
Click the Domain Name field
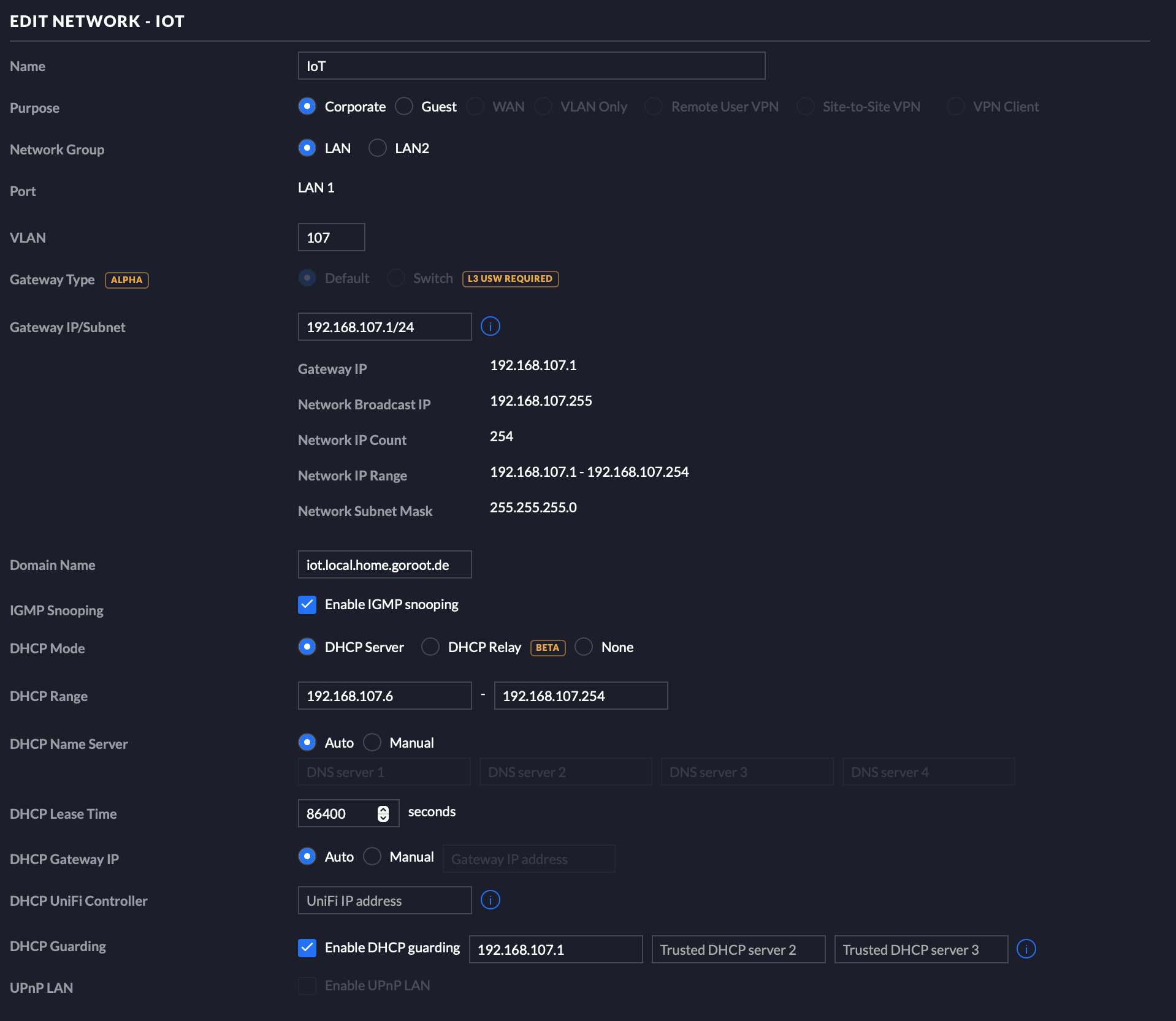click(385, 564)
